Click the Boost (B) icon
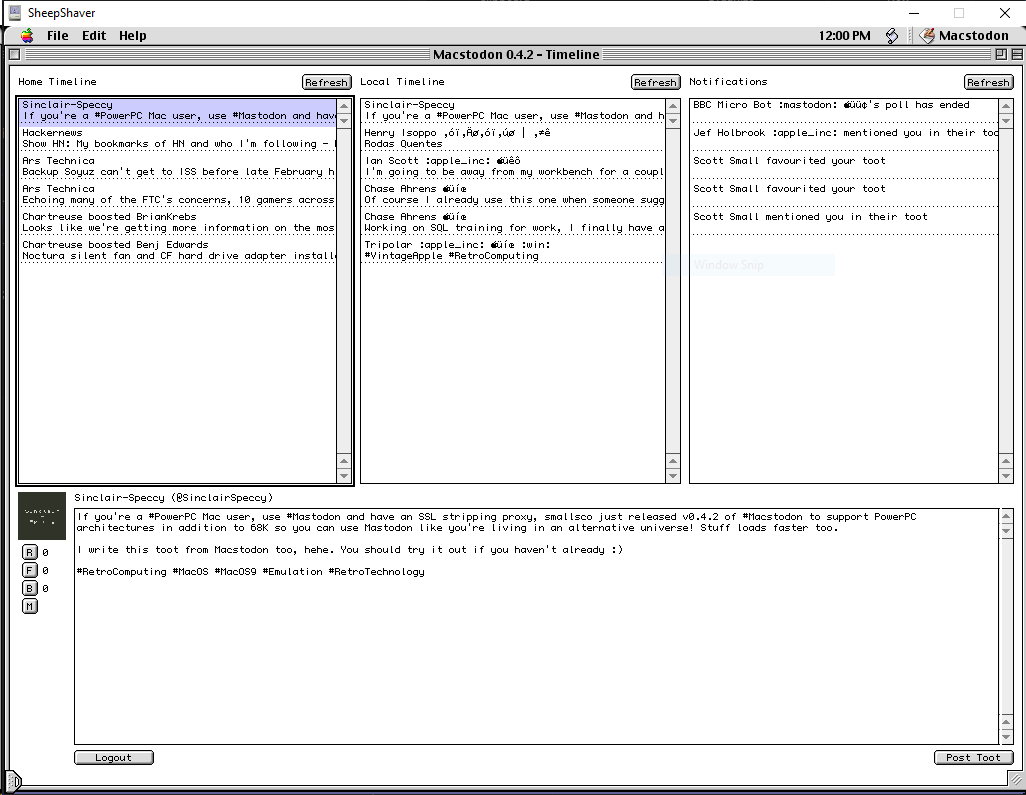 pyautogui.click(x=30, y=588)
